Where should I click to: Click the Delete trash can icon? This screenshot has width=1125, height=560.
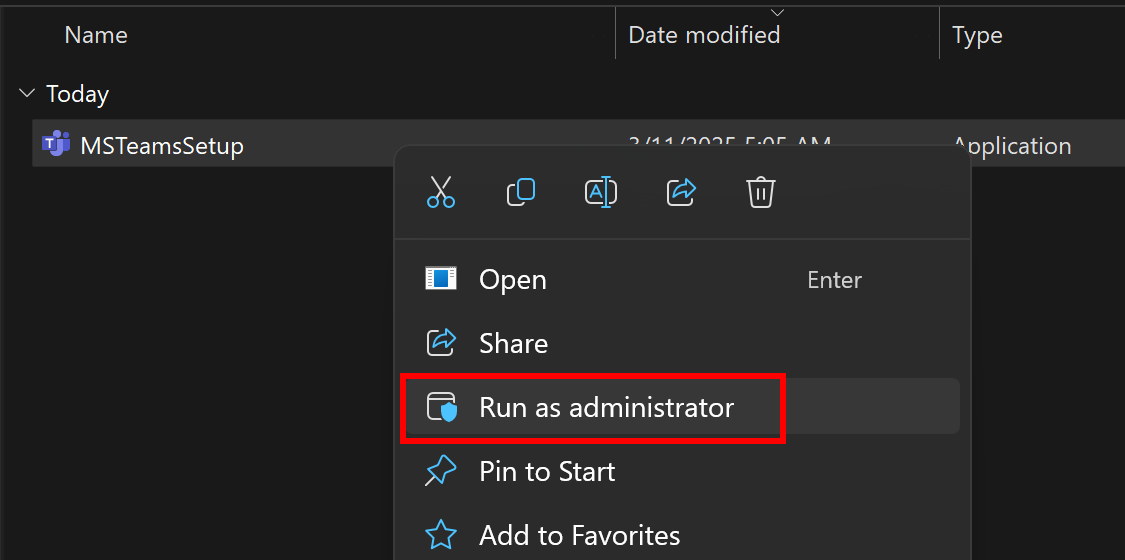click(x=760, y=192)
